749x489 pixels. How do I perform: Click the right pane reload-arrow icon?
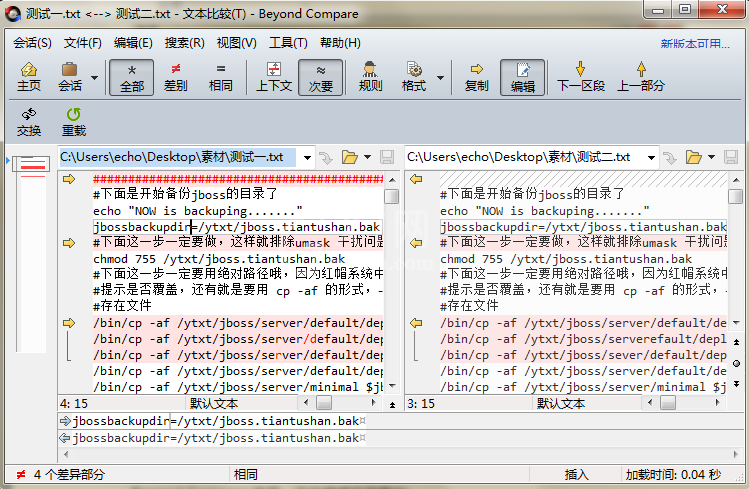[670, 158]
